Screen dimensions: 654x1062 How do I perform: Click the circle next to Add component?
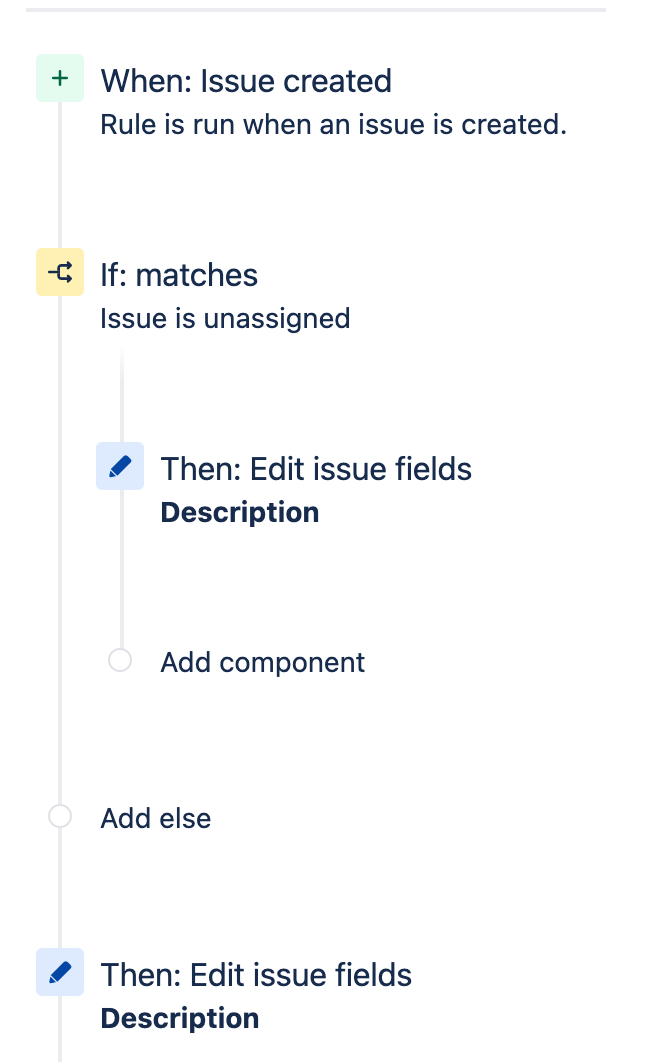(120, 660)
